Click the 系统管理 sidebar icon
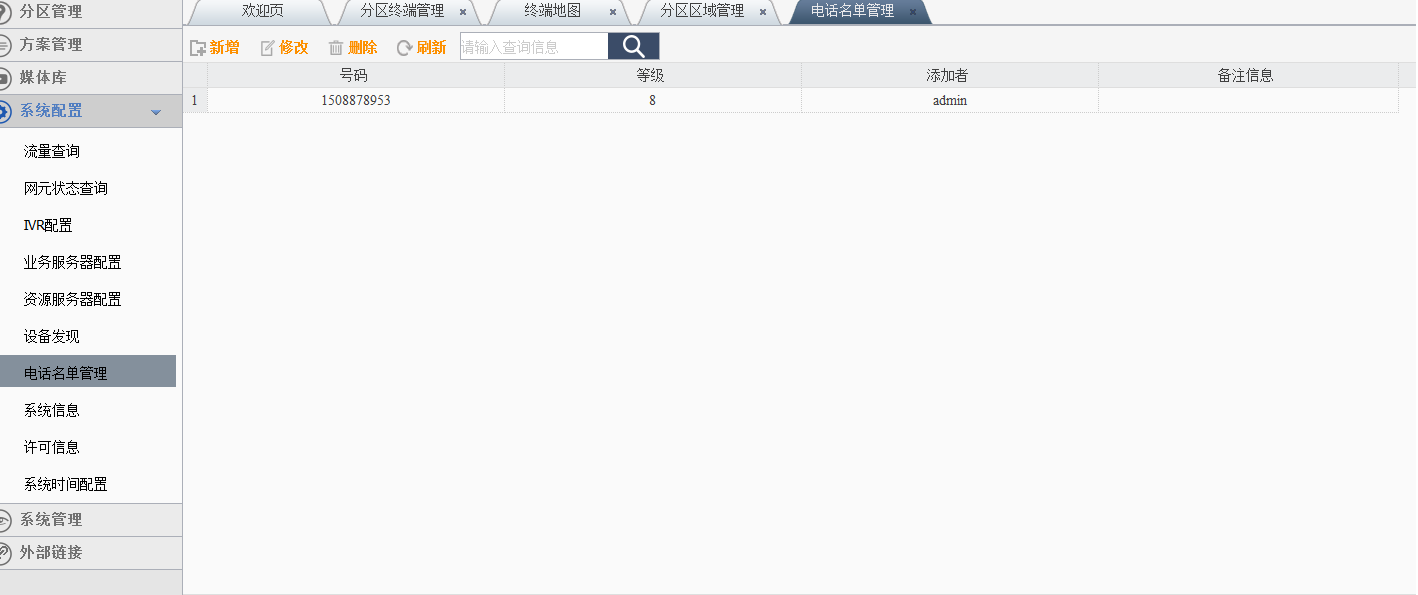The width and height of the screenshot is (1418, 595). pos(5,520)
